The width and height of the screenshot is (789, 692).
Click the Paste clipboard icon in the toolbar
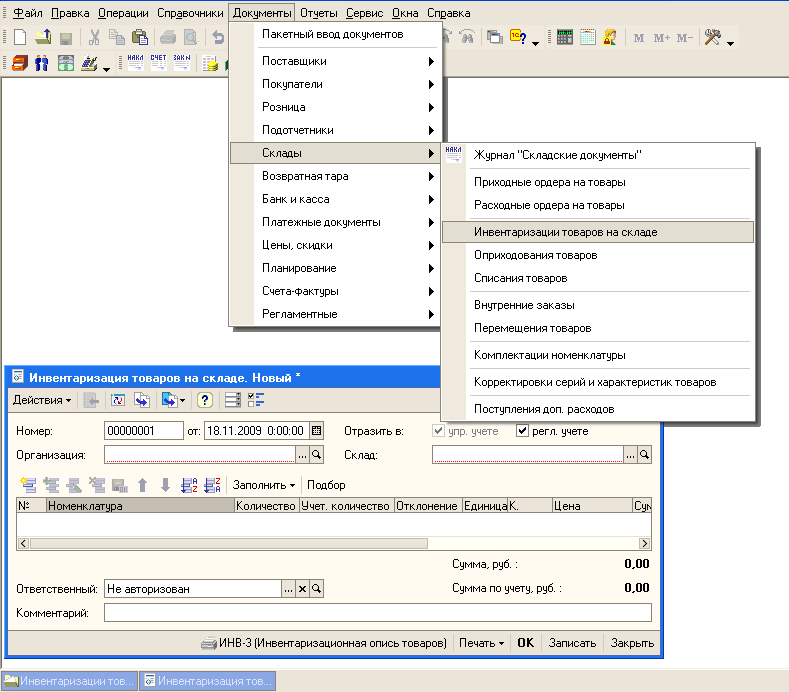coord(139,37)
